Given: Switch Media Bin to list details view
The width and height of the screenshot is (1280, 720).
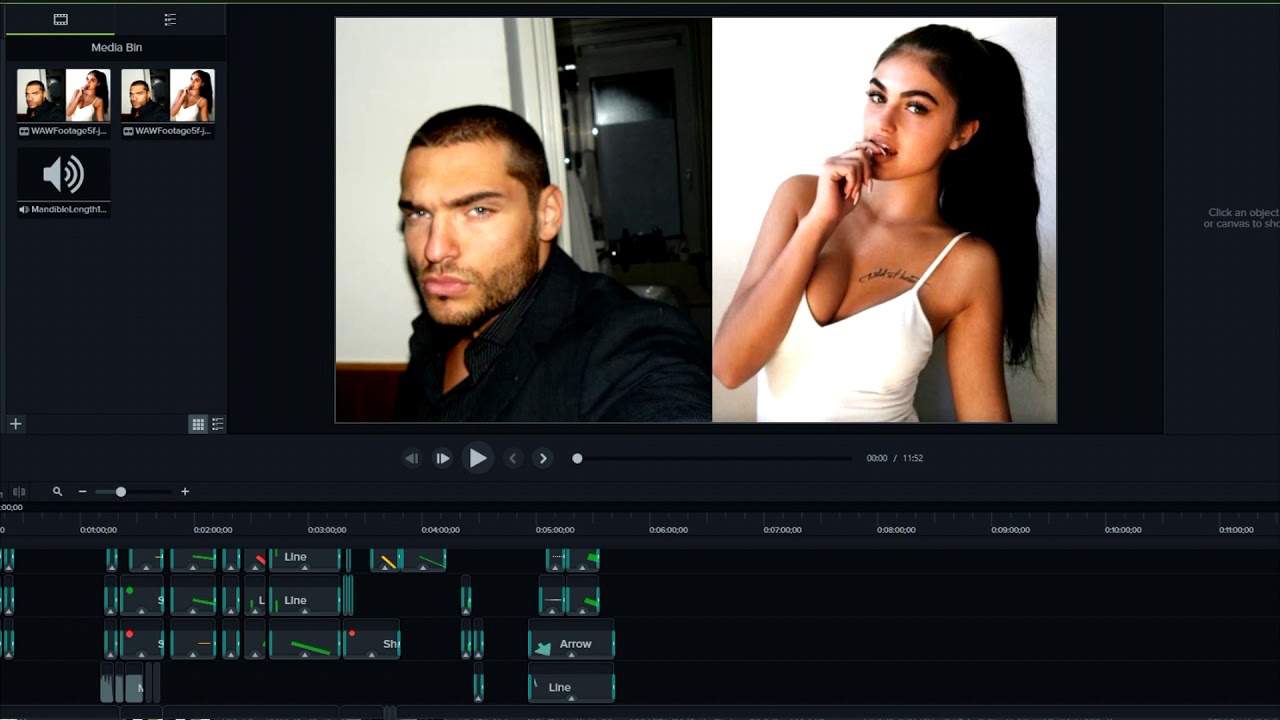Looking at the screenshot, I should click(218, 425).
